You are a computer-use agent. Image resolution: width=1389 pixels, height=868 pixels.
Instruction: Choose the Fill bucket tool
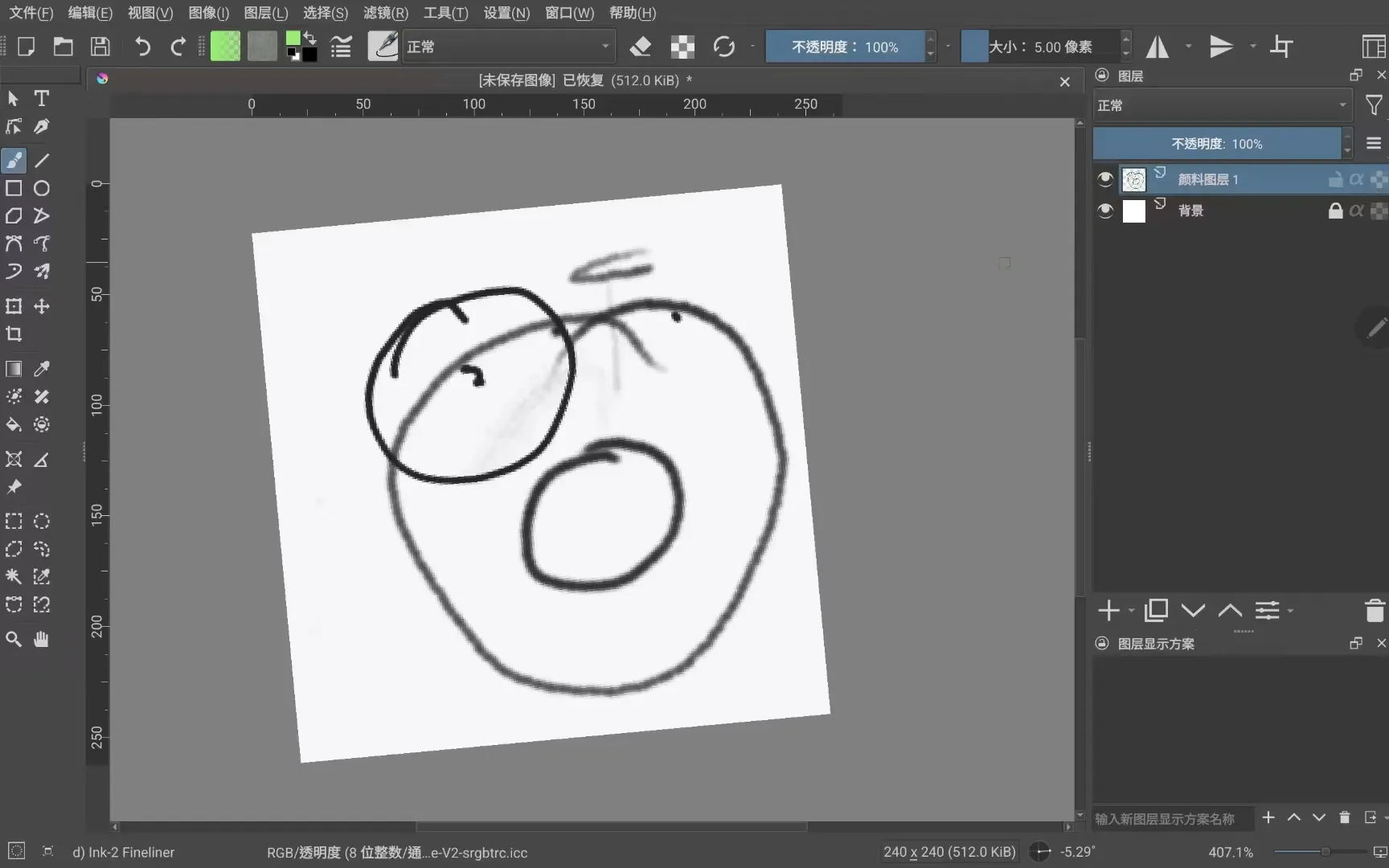[14, 424]
